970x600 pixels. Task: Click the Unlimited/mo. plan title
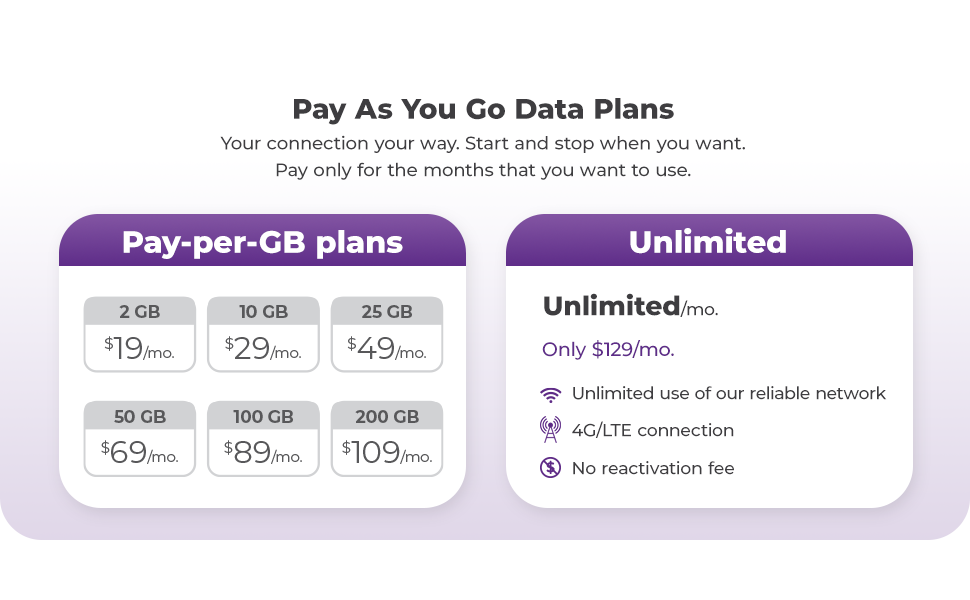click(630, 306)
